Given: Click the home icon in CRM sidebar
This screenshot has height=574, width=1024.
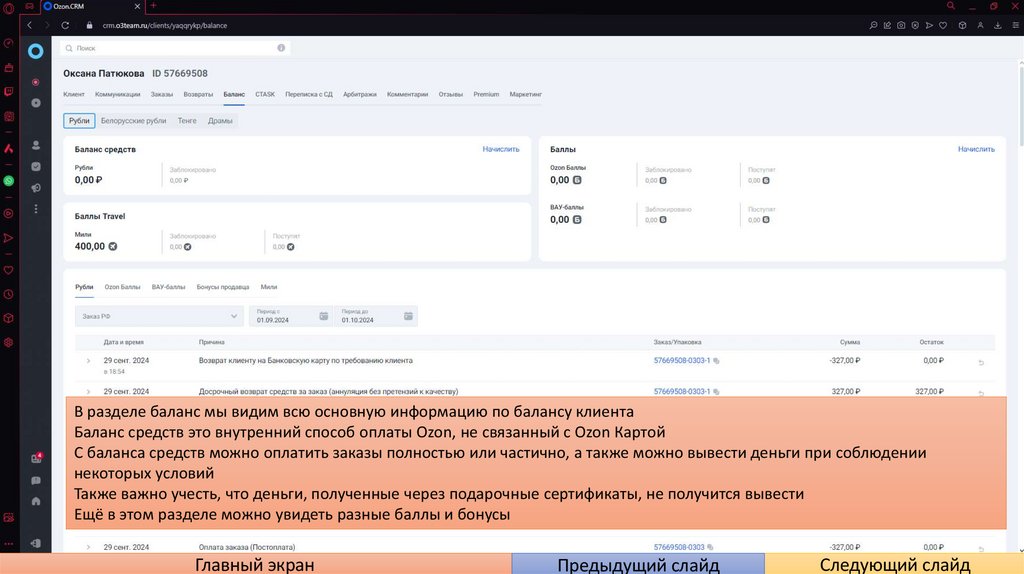Looking at the screenshot, I should (36, 502).
